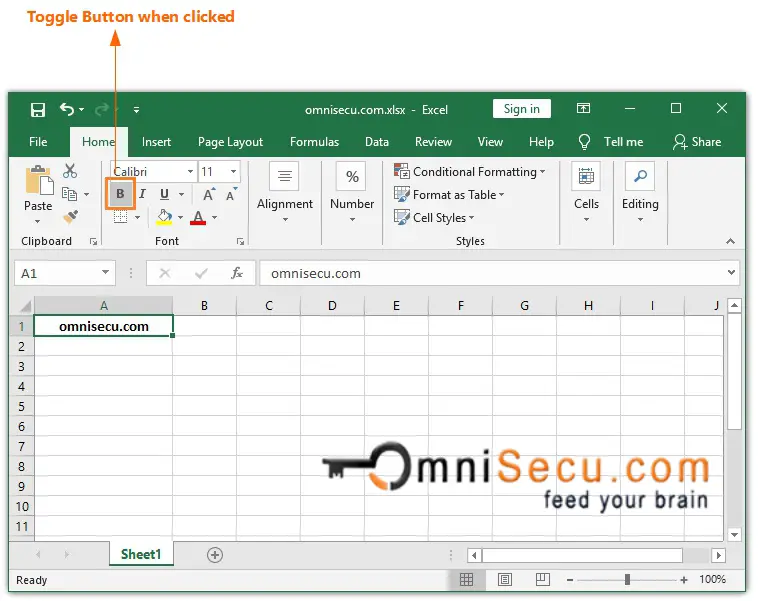Open the Name Box dropdown arrow
The height and width of the screenshot is (601, 758).
pyautogui.click(x=105, y=273)
